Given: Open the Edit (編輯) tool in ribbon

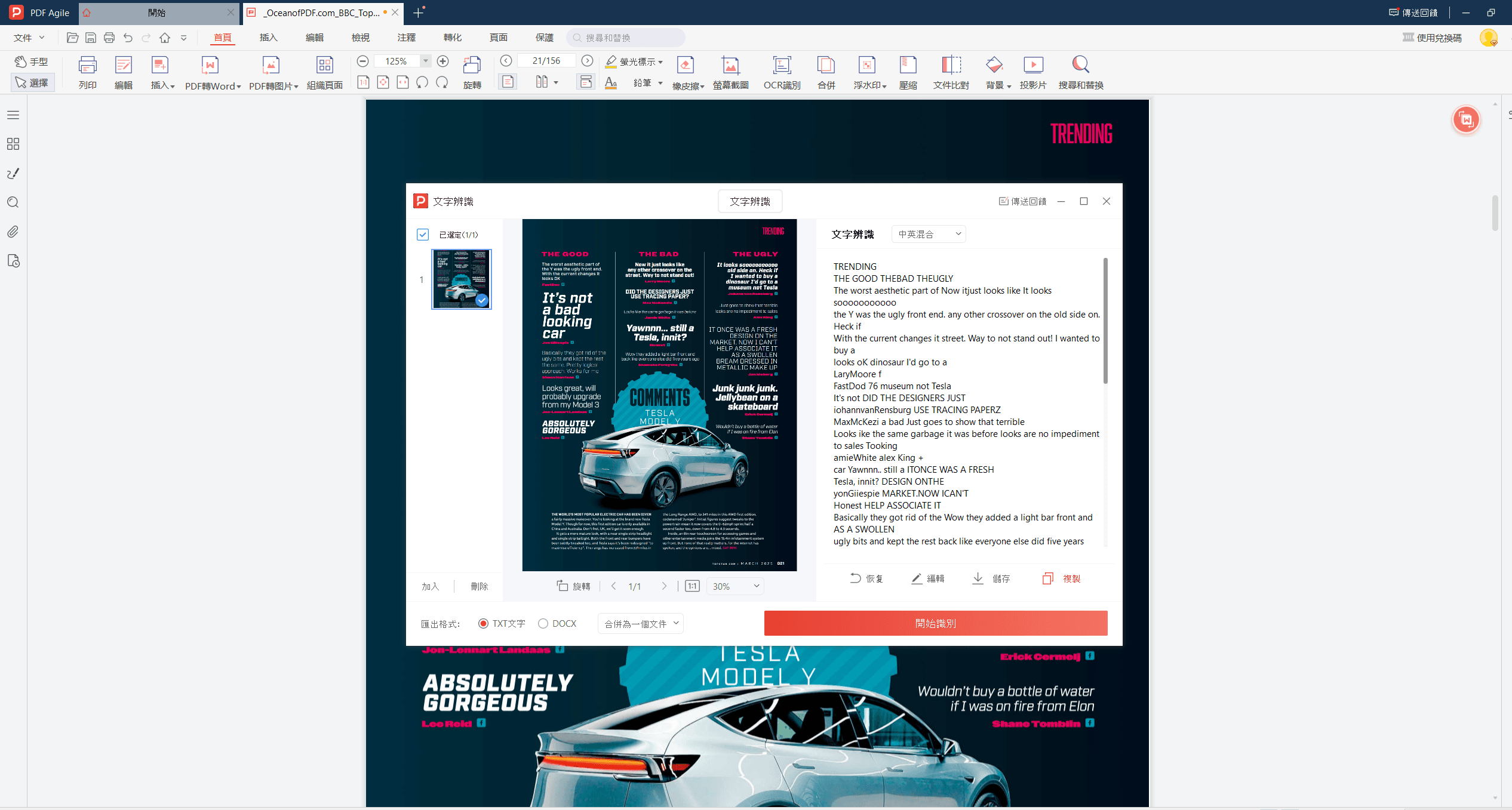Looking at the screenshot, I should tap(124, 72).
